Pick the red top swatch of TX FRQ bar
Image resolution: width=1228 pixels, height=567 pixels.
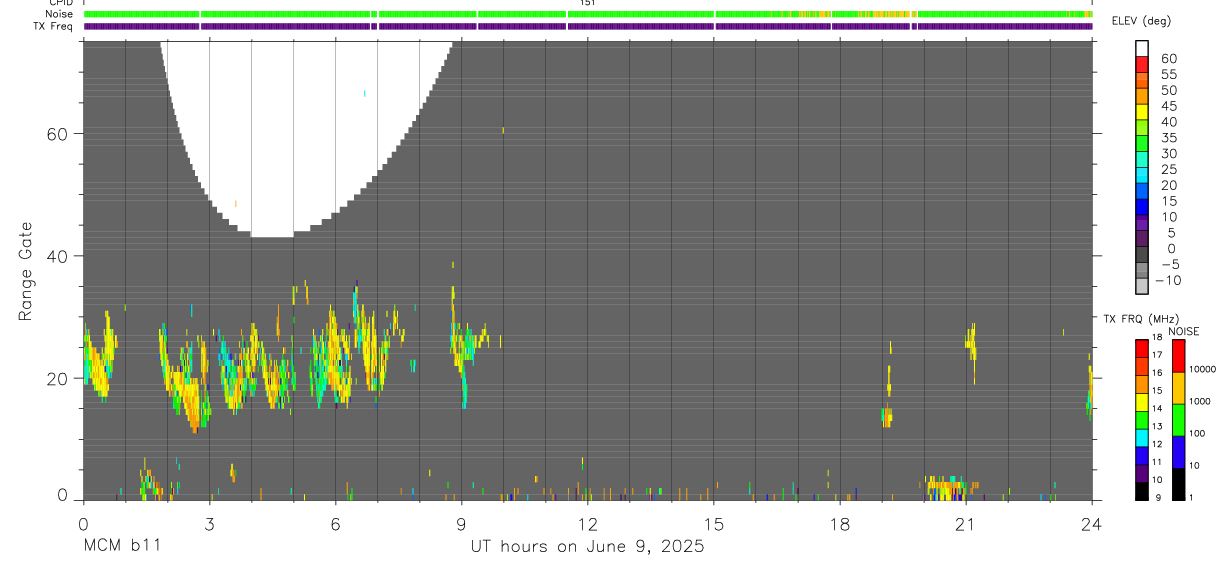tap(1142, 348)
